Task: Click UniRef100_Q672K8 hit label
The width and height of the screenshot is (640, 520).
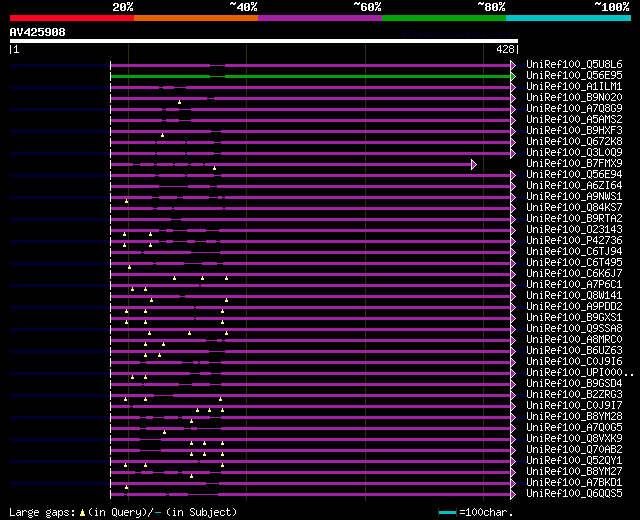Action: coord(574,141)
